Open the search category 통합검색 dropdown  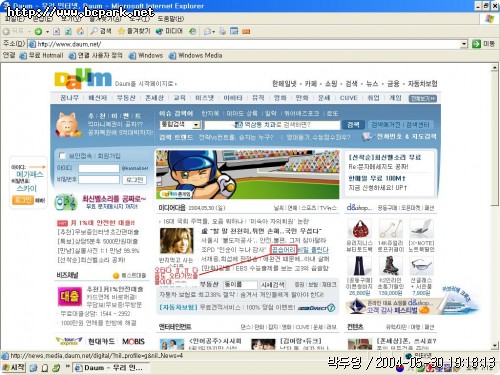[197, 125]
